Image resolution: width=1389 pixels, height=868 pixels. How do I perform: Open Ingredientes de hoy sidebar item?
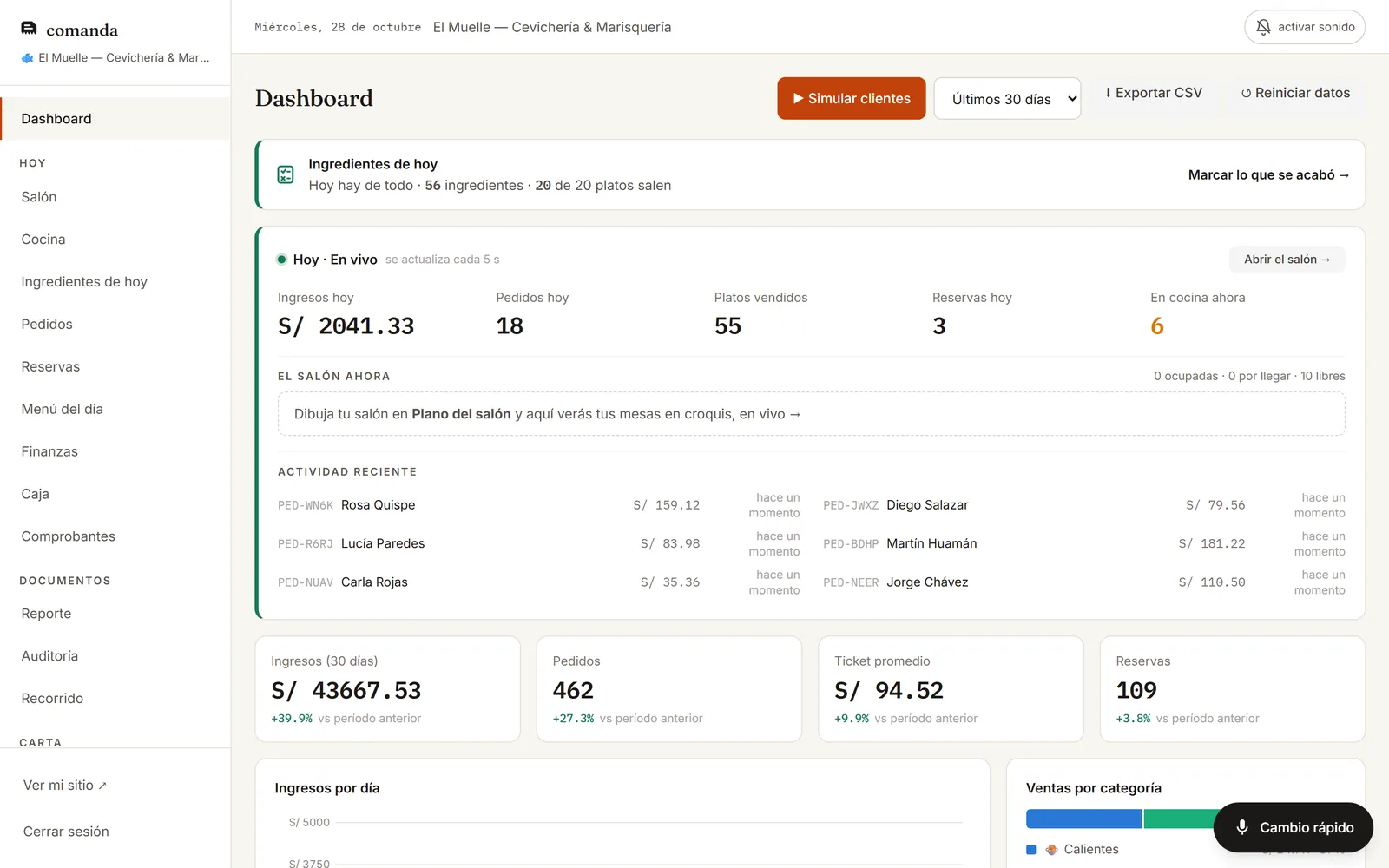pyautogui.click(x=115, y=282)
